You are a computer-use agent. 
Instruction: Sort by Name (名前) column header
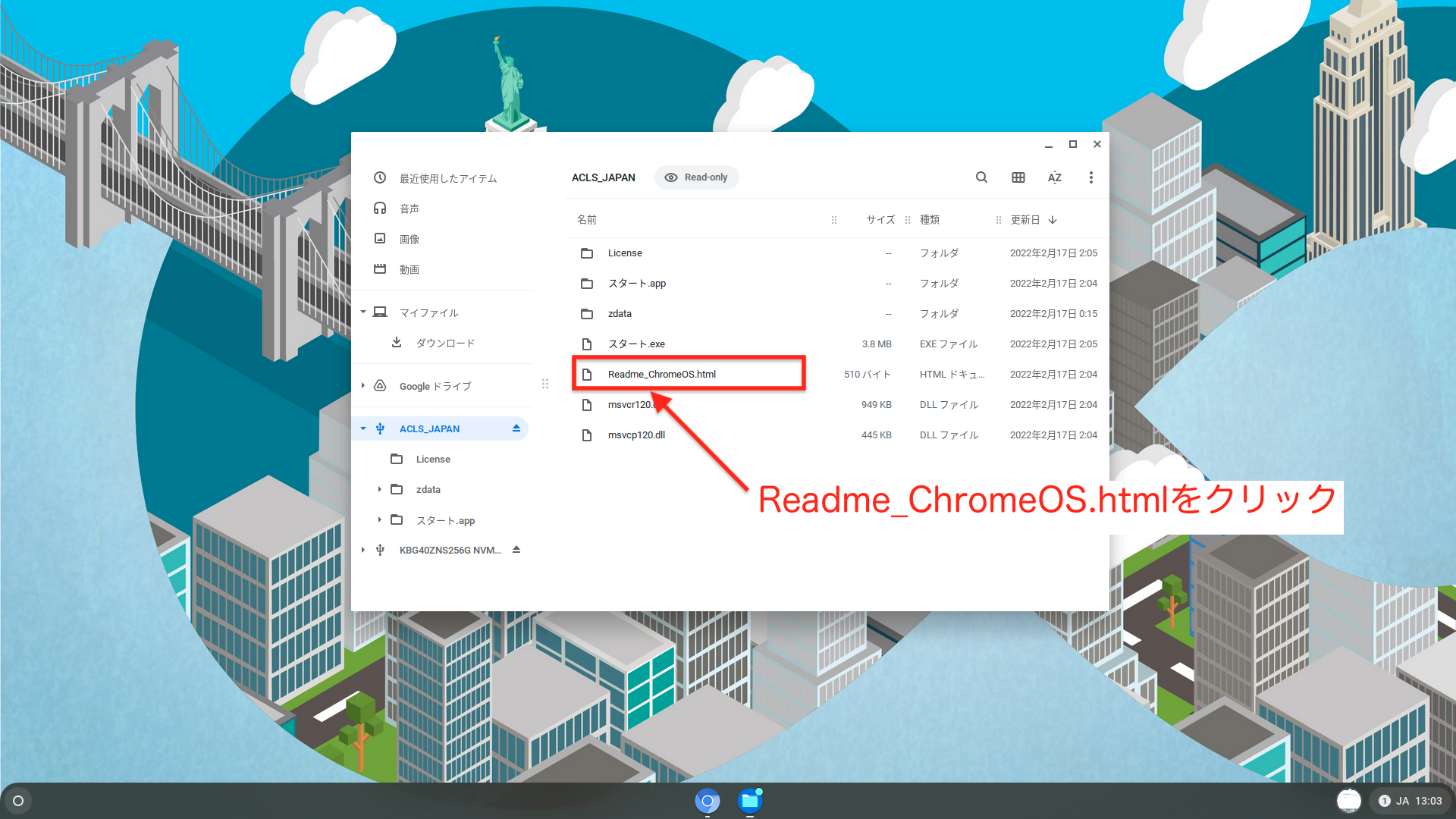[587, 220]
